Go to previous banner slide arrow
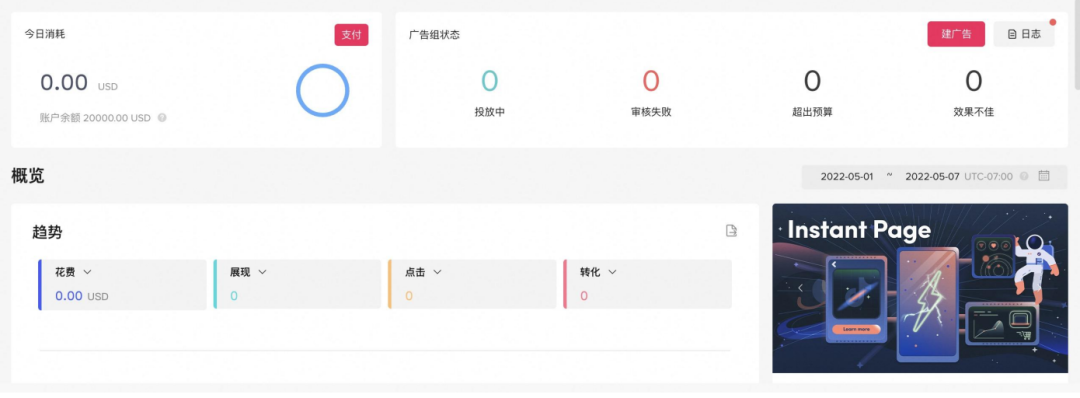This screenshot has height=398, width=1080. click(800, 288)
